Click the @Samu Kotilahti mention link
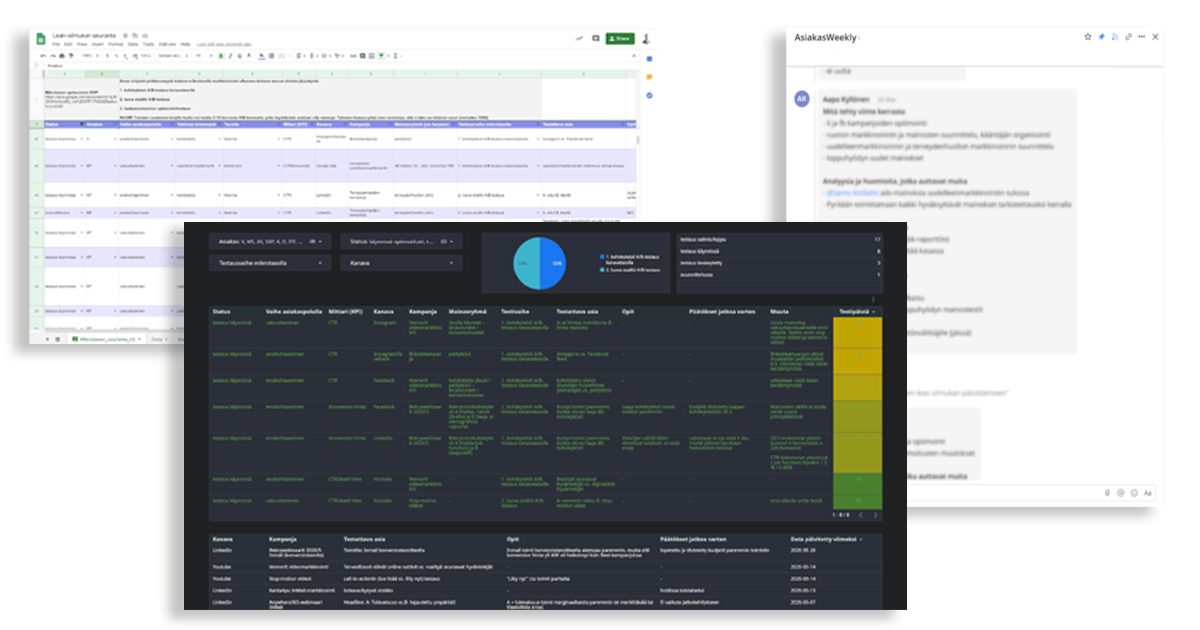 point(853,192)
